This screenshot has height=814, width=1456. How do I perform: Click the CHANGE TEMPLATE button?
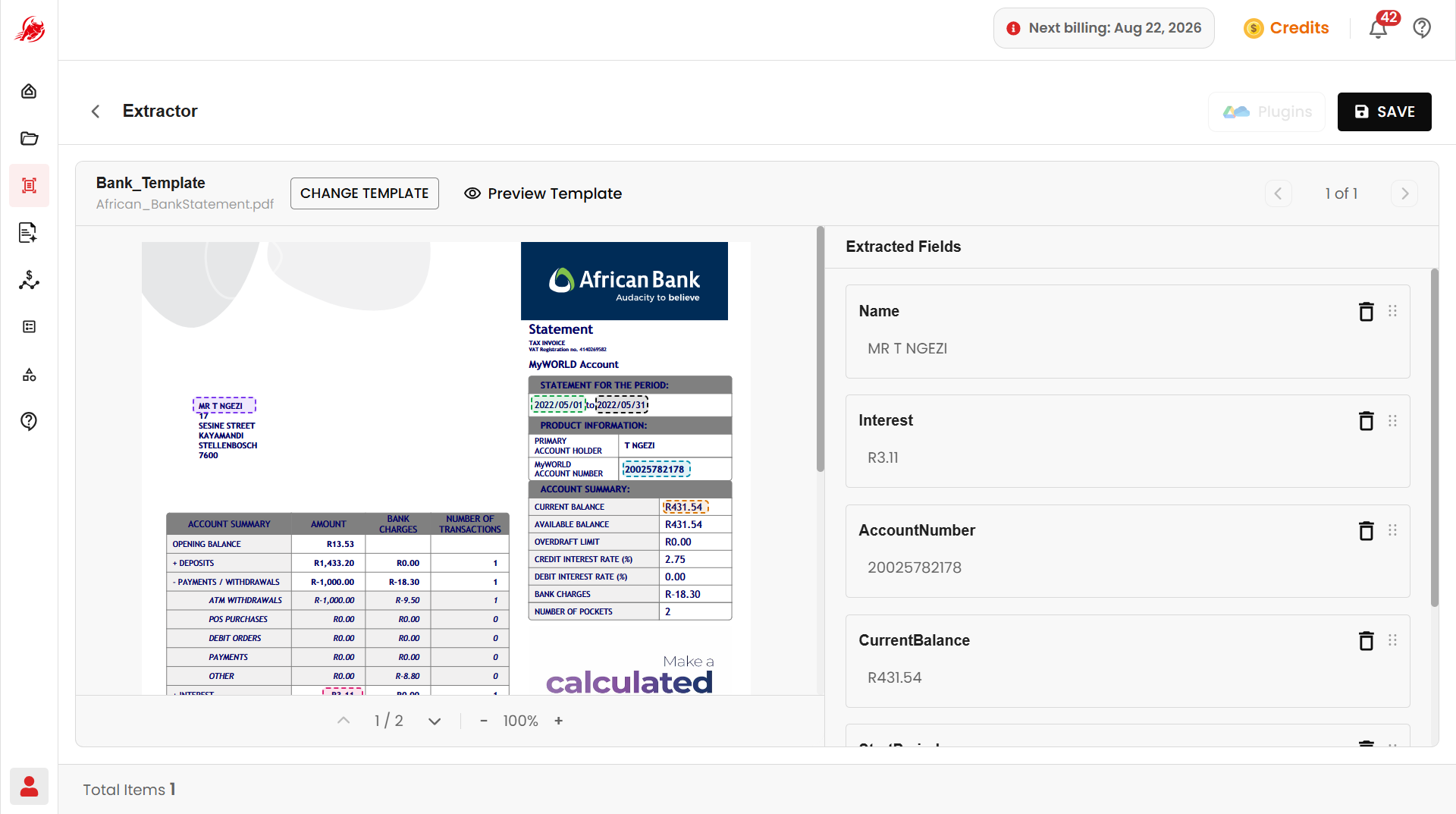coord(365,193)
